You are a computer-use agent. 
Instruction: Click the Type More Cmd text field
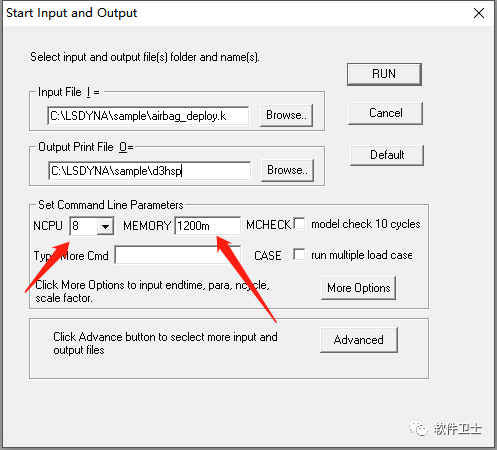177,255
